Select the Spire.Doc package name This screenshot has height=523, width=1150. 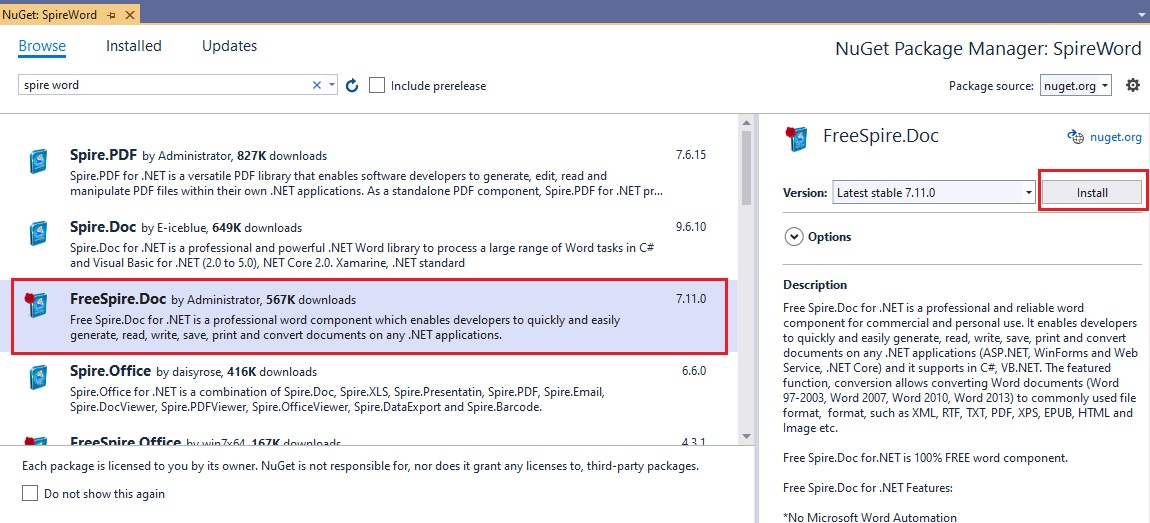click(103, 227)
